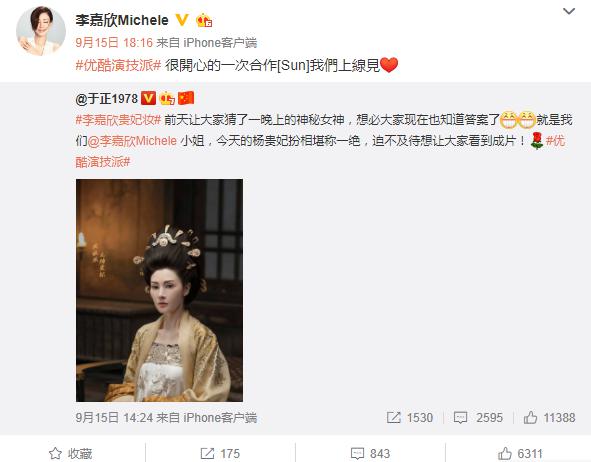
Task: Open the #李嘉欣贵妃妆# hashtag
Action: (118, 120)
